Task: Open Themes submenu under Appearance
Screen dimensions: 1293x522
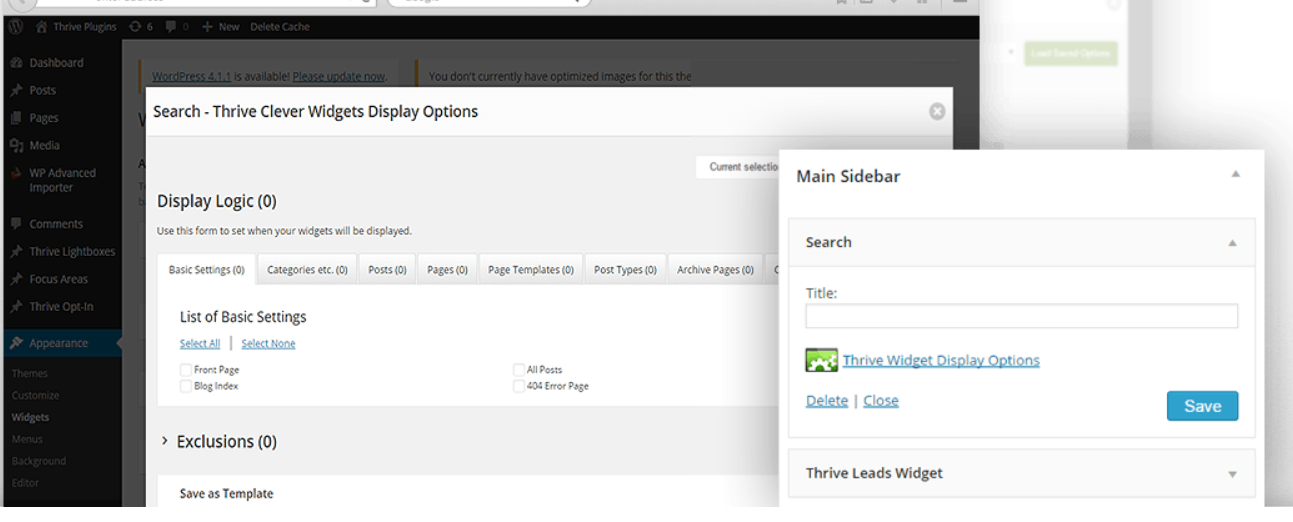Action: click(x=30, y=373)
